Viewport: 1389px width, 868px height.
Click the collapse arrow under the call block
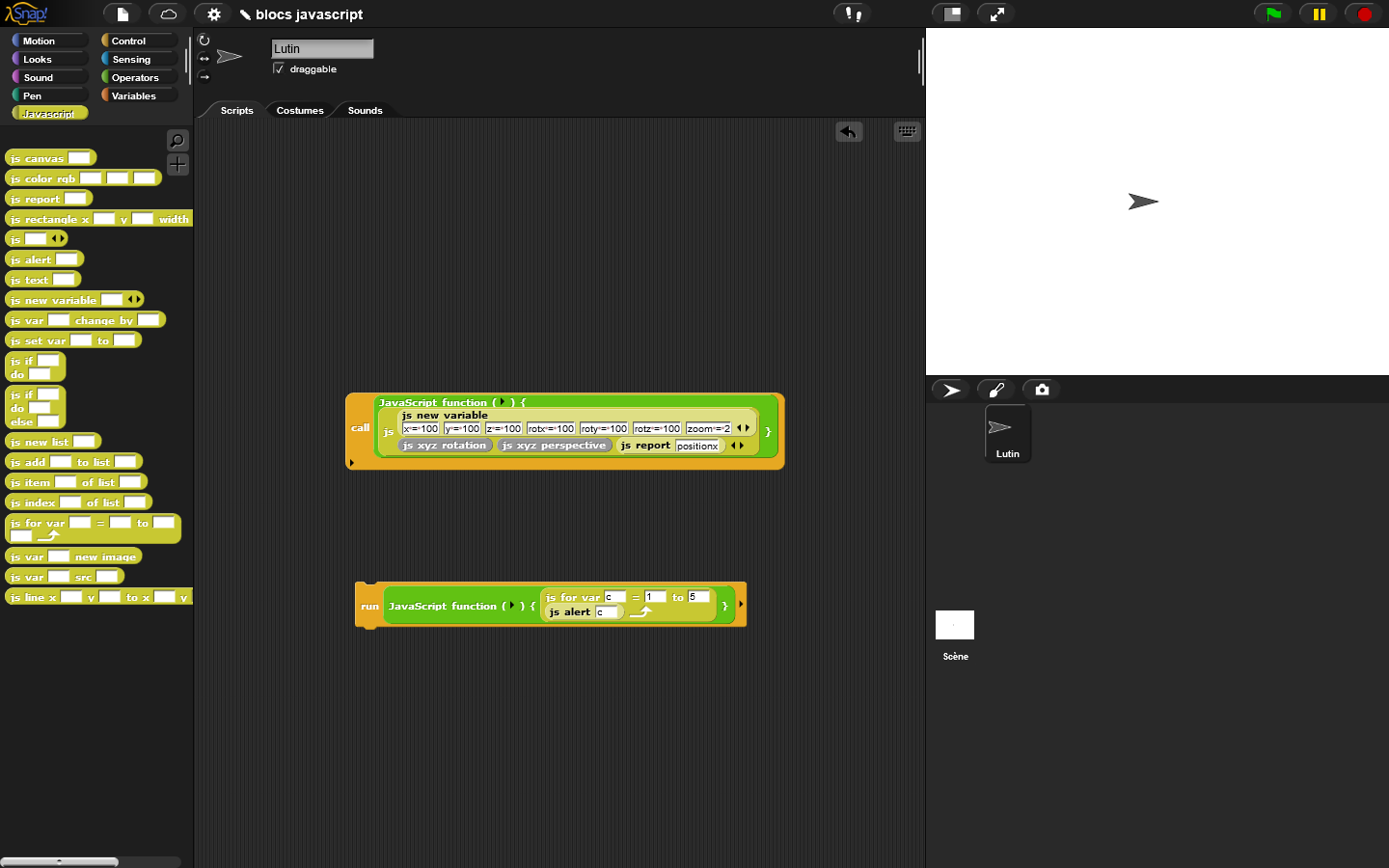(352, 462)
